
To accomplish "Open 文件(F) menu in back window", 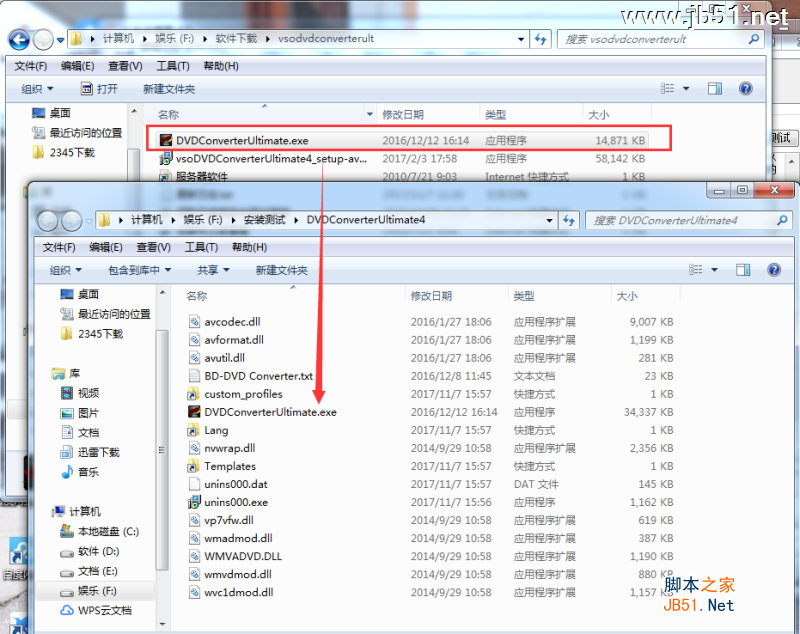I will tap(31, 66).
